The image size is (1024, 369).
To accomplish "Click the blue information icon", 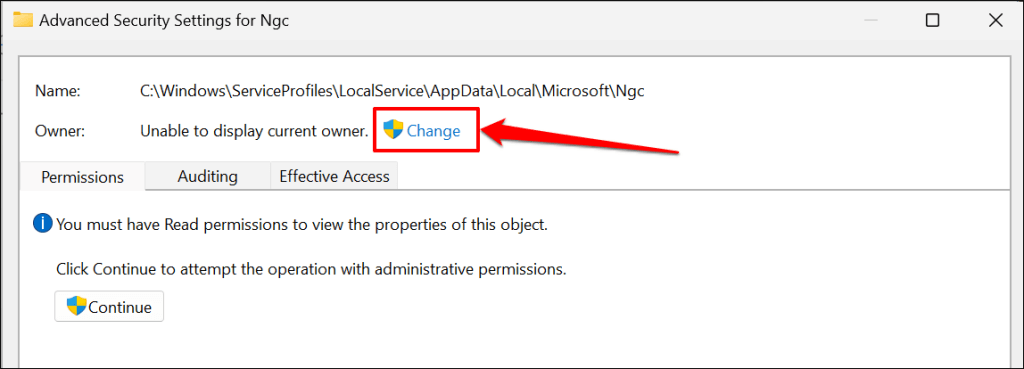I will click(43, 225).
